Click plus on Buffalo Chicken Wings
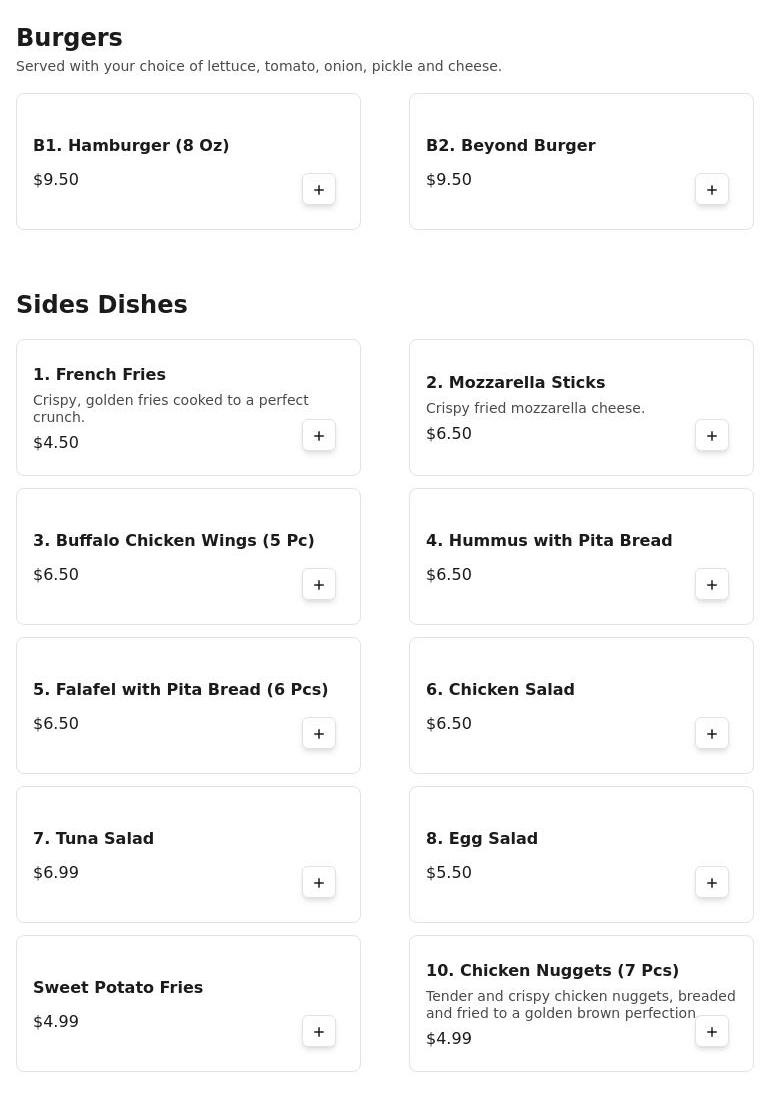This screenshot has height=1097, width=770. point(319,584)
